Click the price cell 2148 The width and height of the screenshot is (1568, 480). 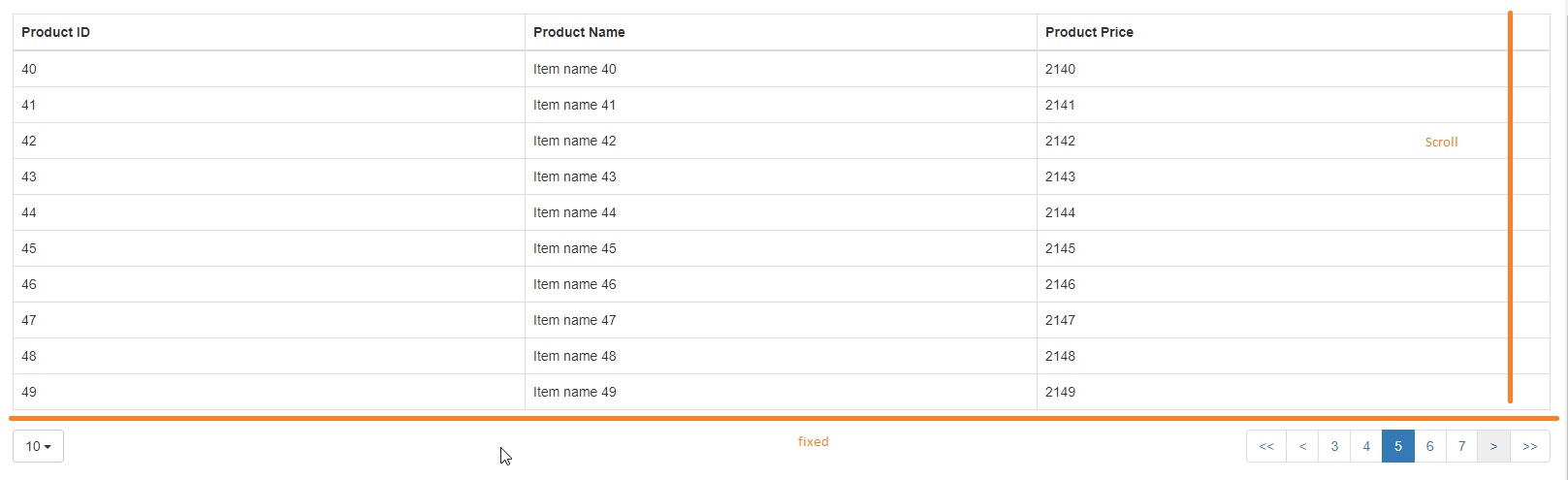1293,356
